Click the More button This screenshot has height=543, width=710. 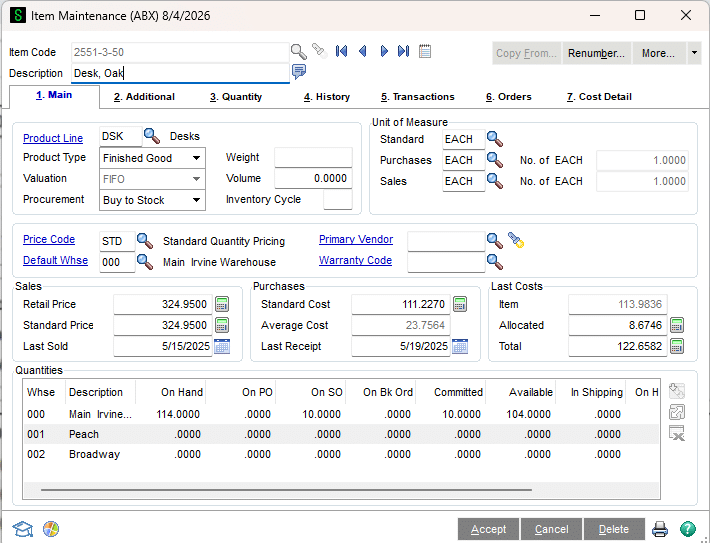[x=658, y=53]
